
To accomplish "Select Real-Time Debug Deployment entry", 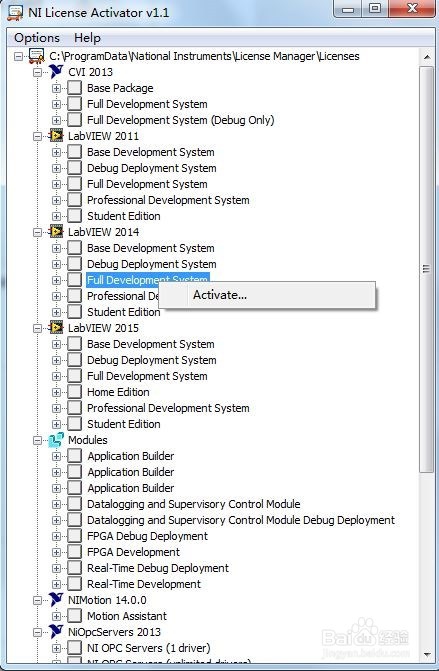I will pyautogui.click(x=158, y=568).
